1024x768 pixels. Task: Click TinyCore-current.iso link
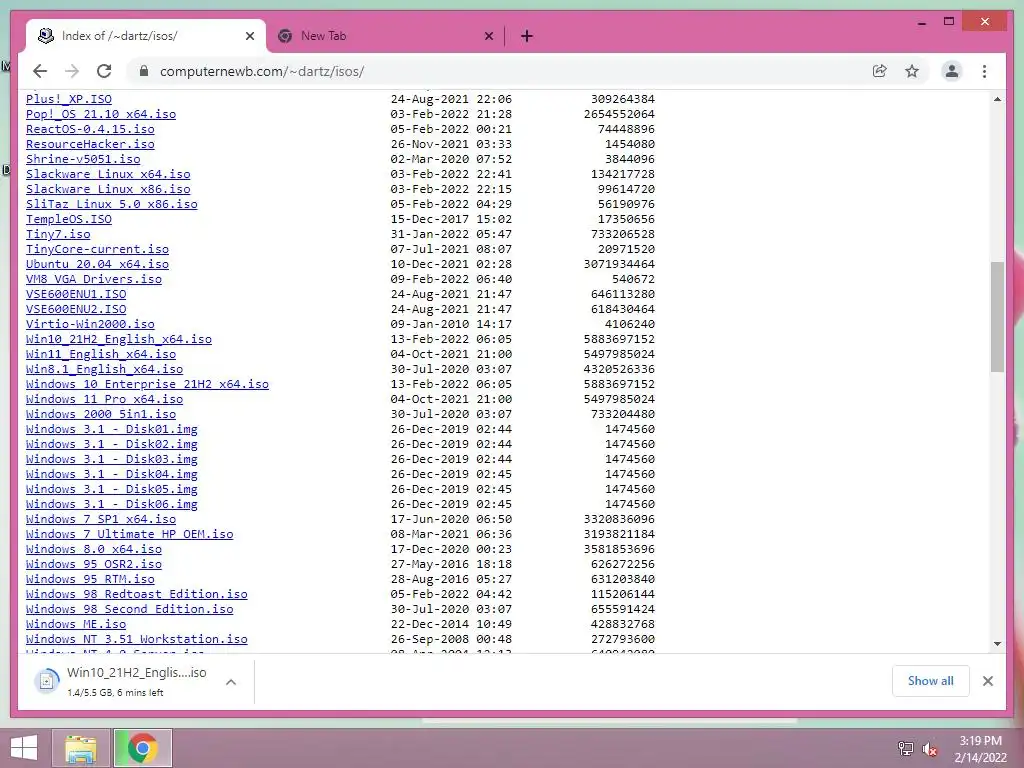coord(97,249)
